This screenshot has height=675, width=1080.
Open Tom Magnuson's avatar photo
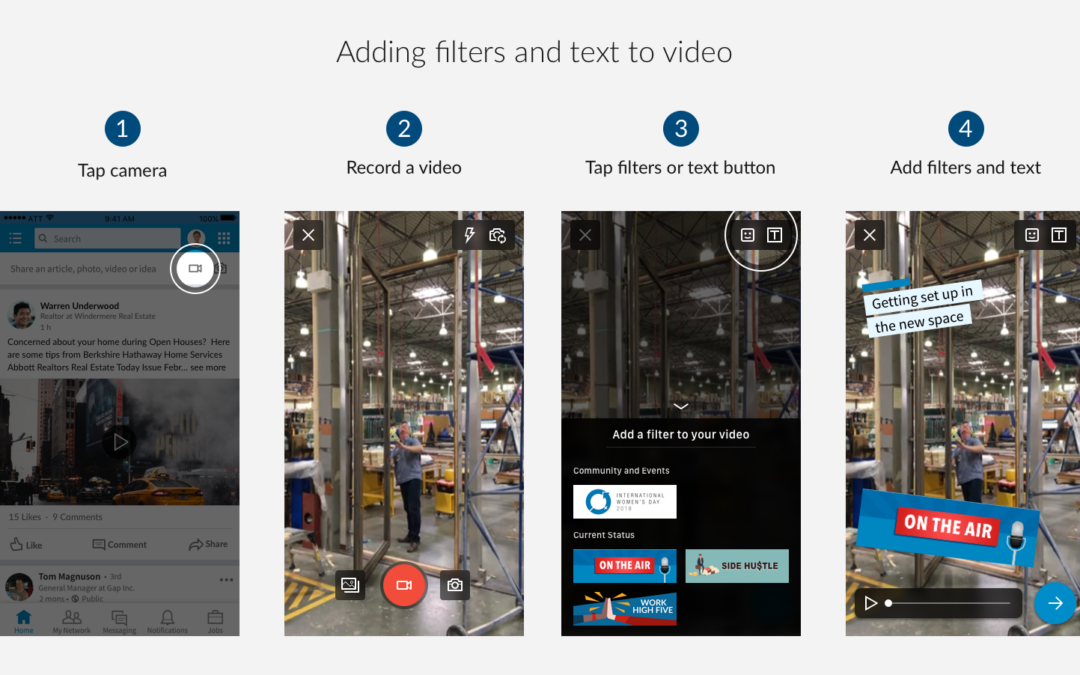tap(19, 586)
